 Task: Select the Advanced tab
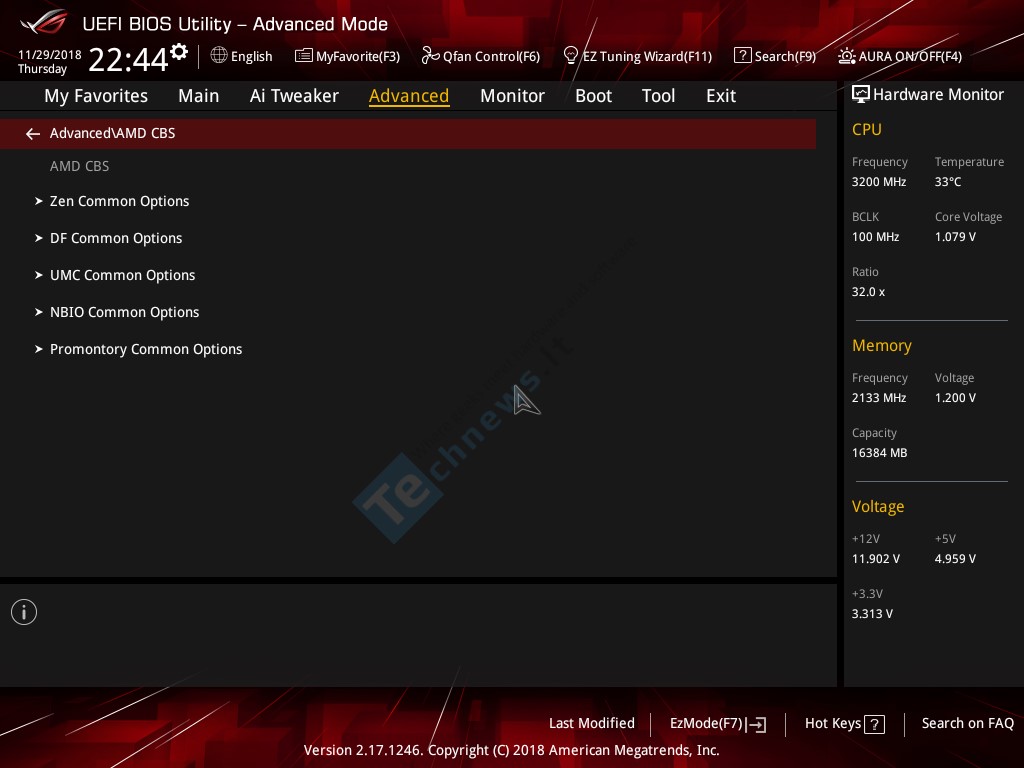pyautogui.click(x=409, y=96)
